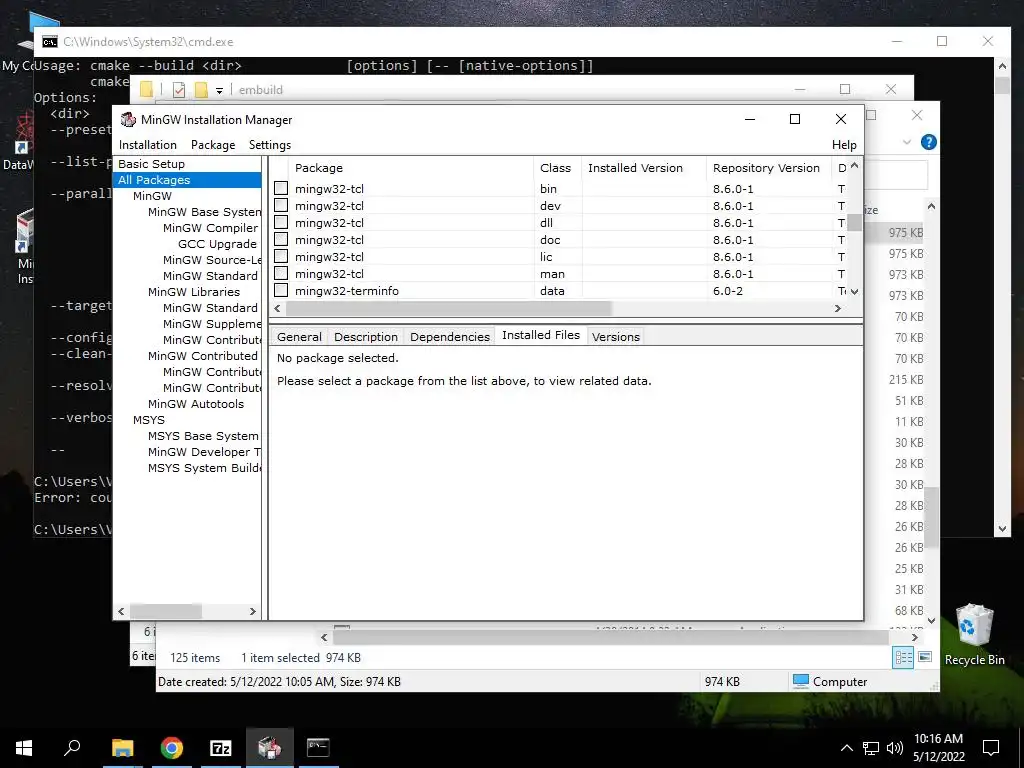
Task: Select MinGW Libraries tree node
Action: coord(194,292)
